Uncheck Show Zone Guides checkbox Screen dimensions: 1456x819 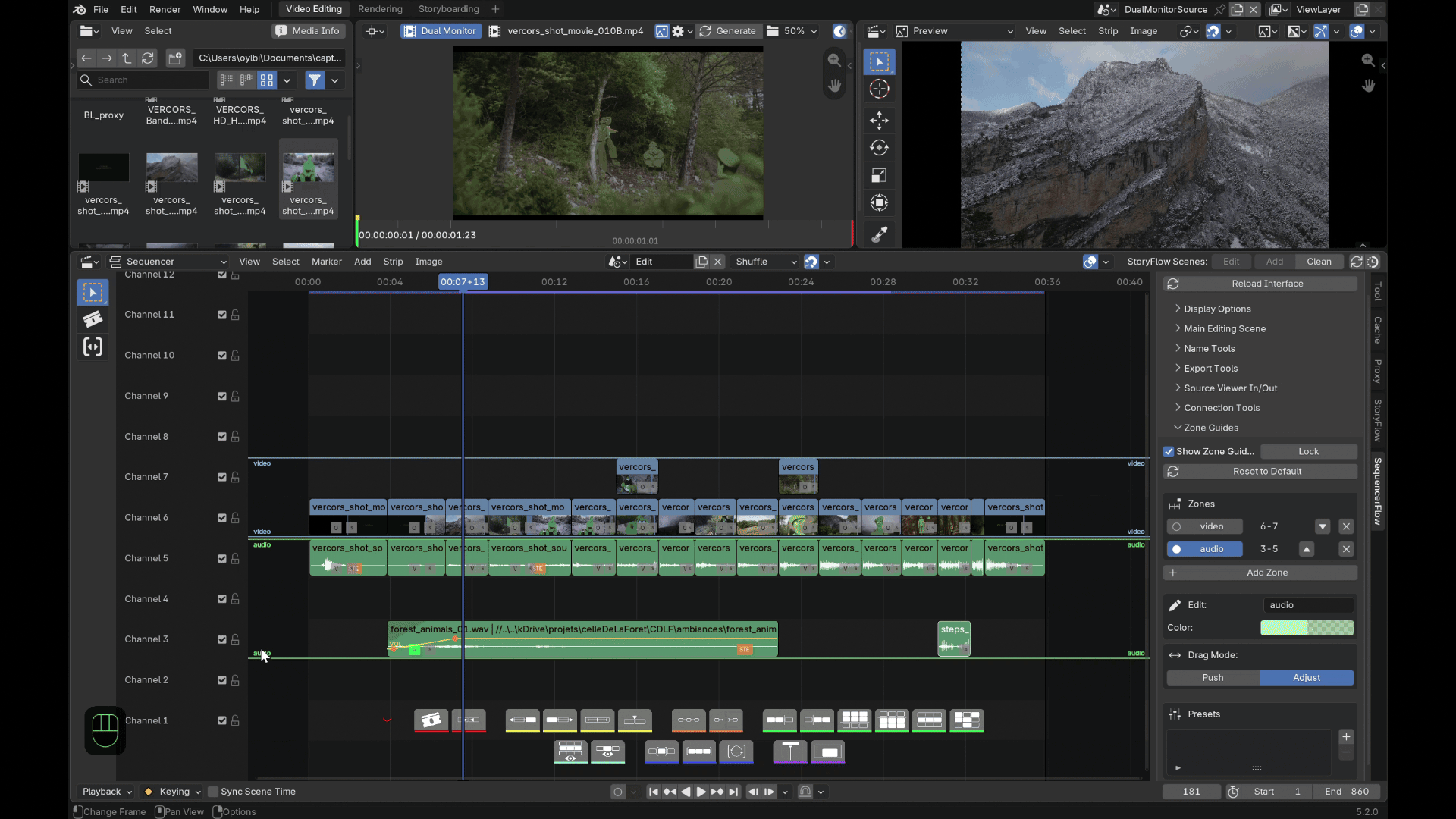tap(1169, 451)
